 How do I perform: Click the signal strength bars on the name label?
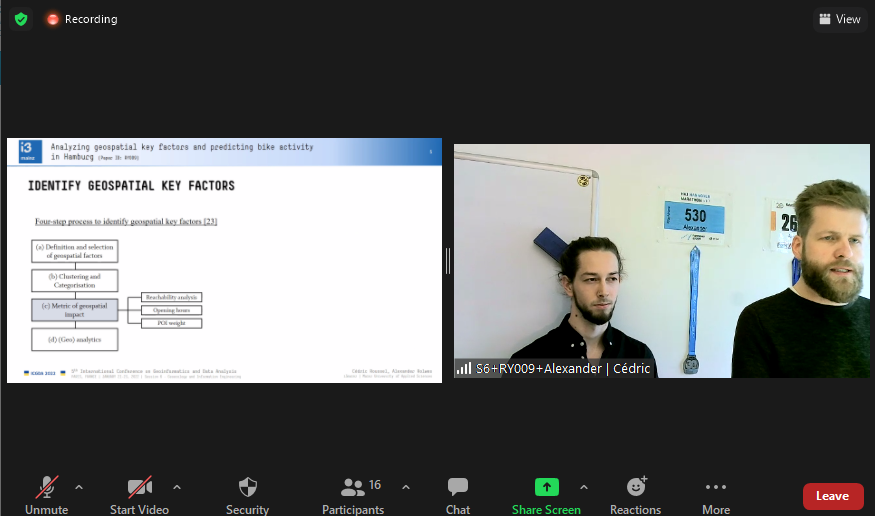(464, 368)
